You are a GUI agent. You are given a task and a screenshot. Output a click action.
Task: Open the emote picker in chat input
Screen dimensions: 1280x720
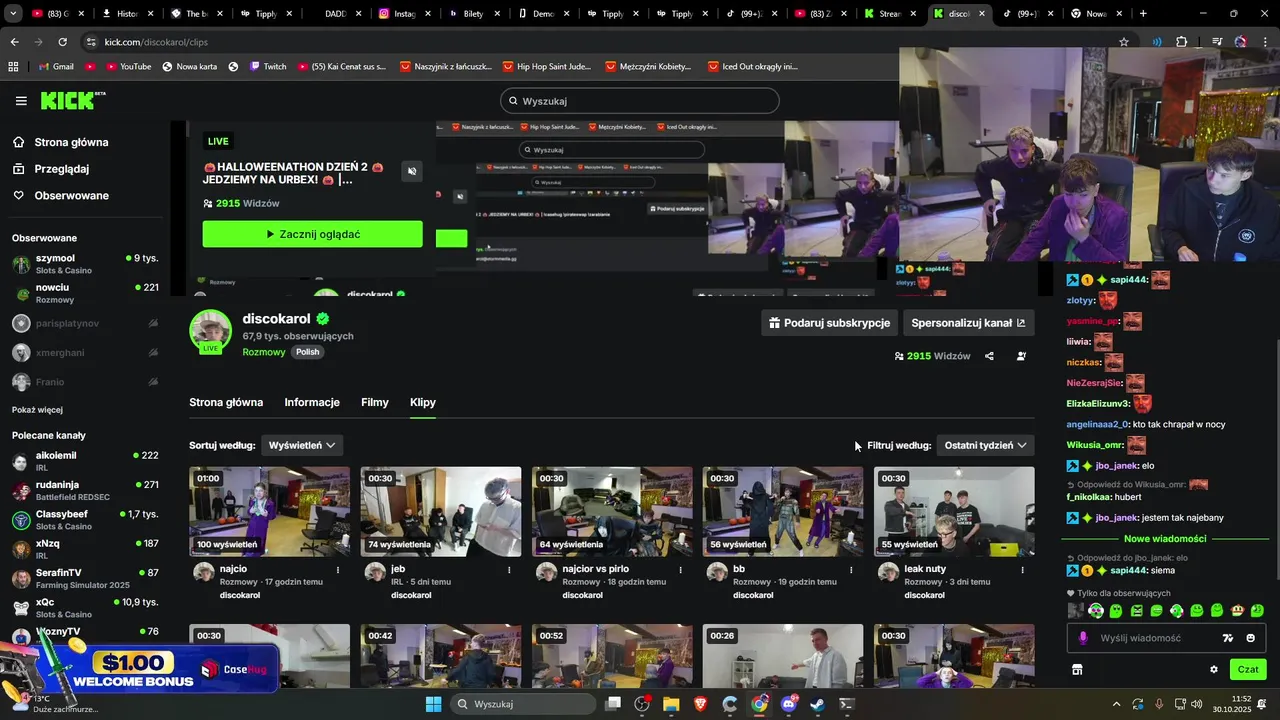[x=1250, y=638]
